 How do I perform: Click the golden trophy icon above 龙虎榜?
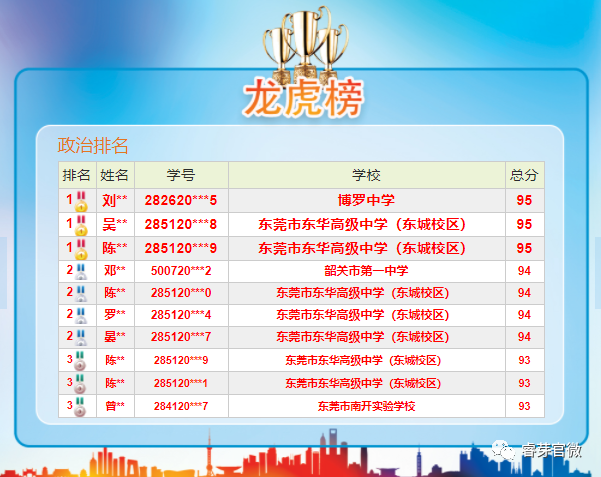click(x=305, y=44)
